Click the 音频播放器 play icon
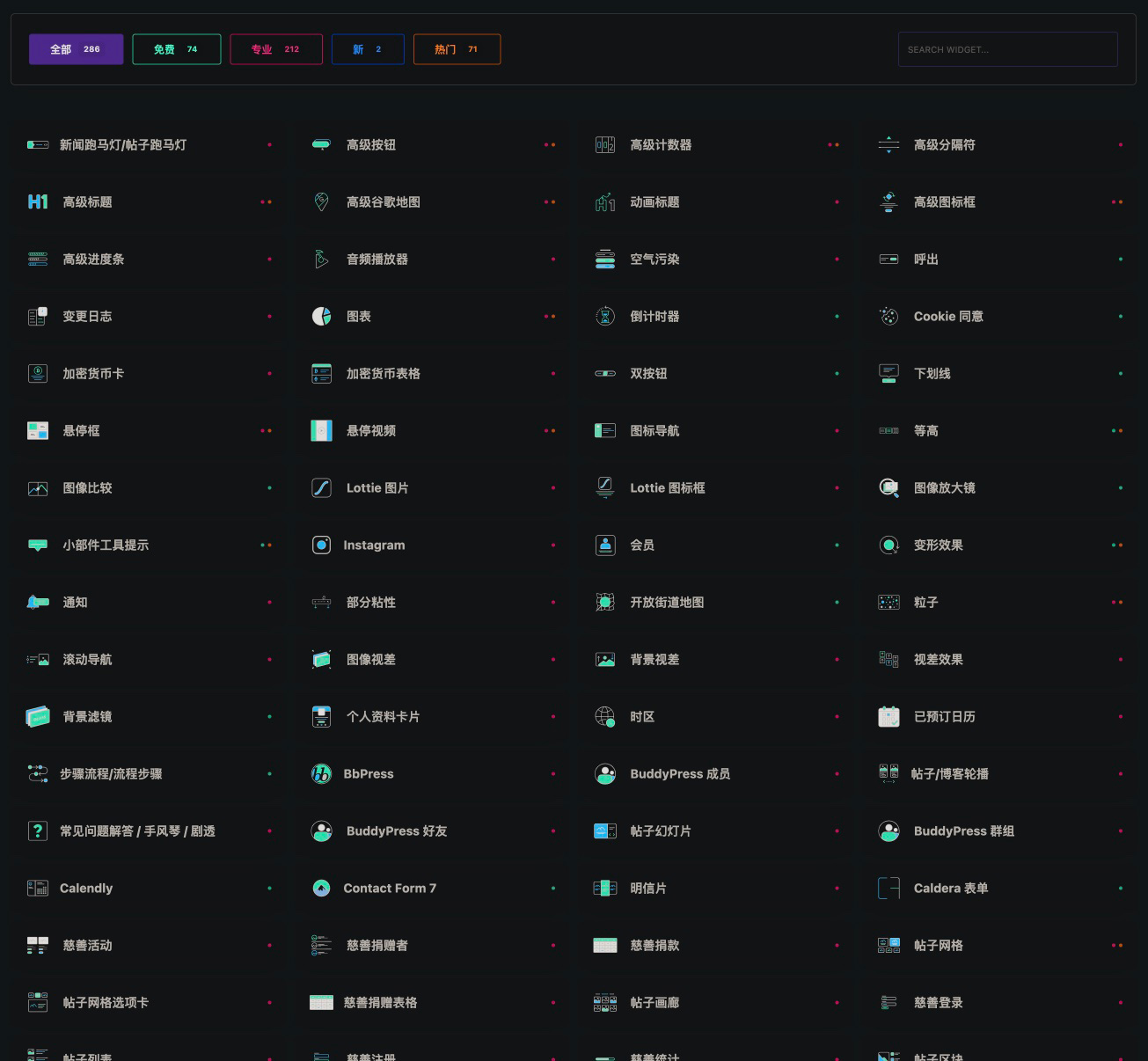The width and height of the screenshot is (1148, 1061). [322, 259]
